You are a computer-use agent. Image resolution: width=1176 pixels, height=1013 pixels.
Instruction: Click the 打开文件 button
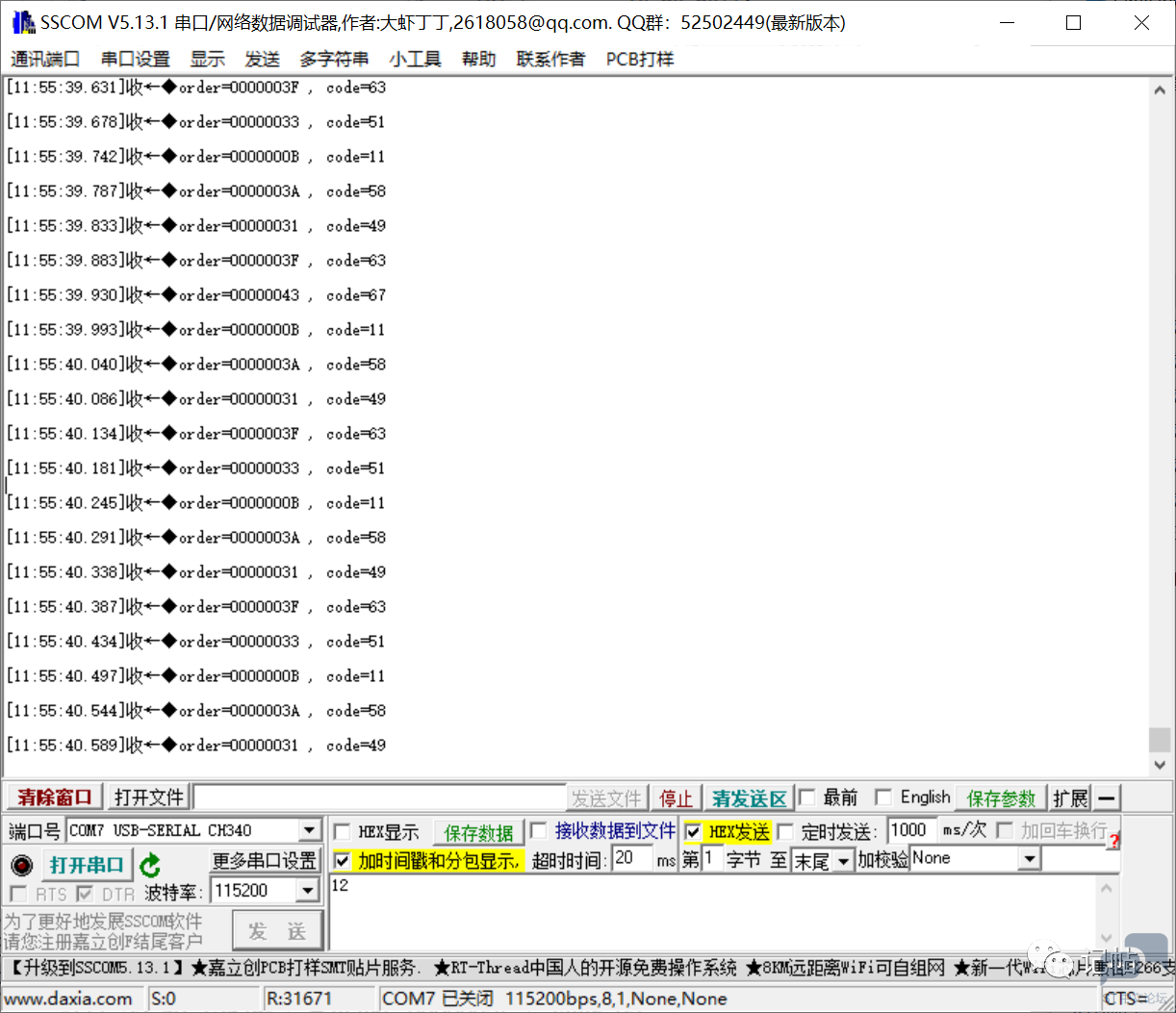pos(148,798)
